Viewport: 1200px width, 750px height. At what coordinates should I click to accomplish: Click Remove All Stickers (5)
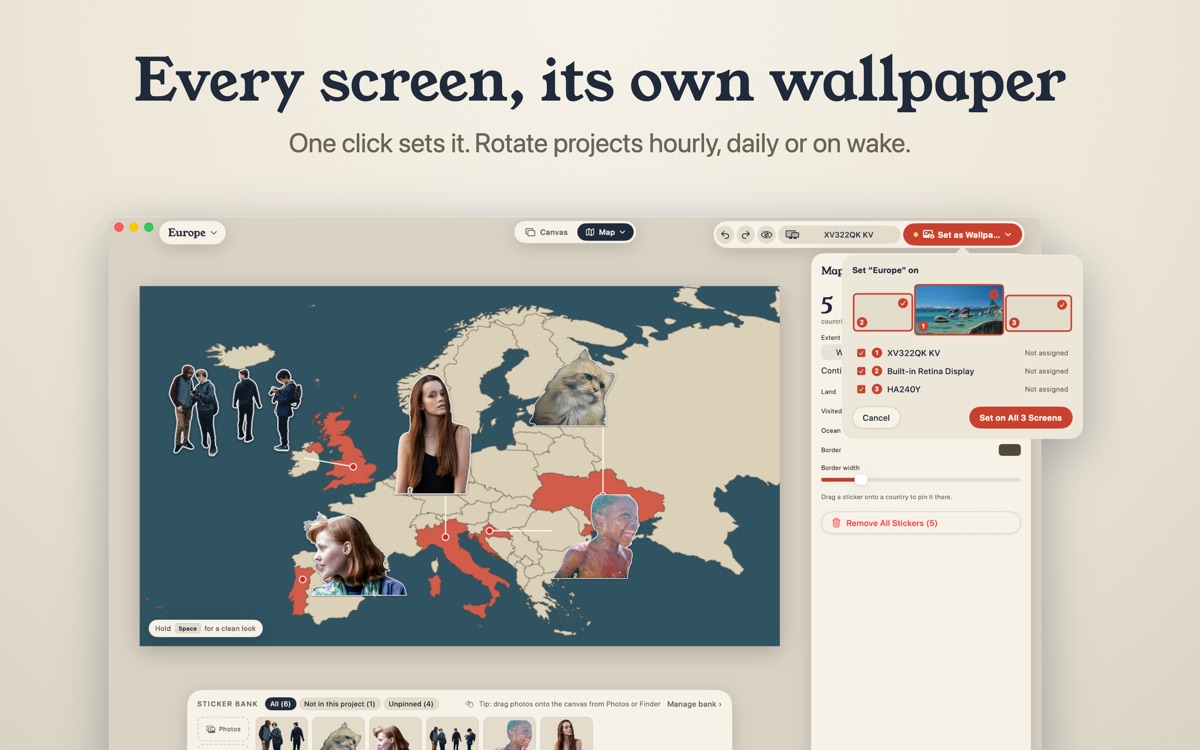tap(920, 523)
